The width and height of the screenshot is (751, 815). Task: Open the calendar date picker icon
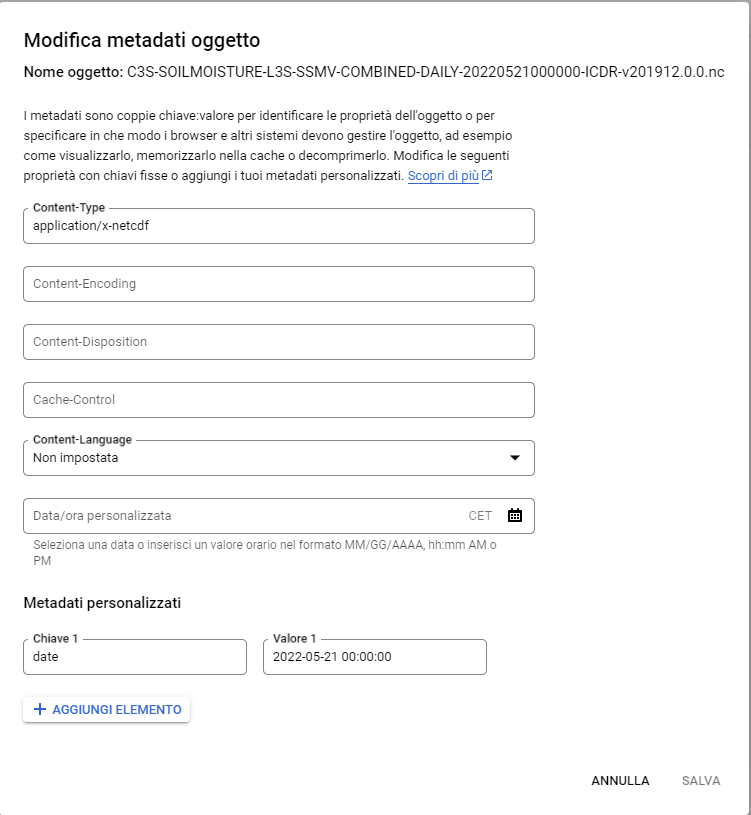click(x=514, y=516)
